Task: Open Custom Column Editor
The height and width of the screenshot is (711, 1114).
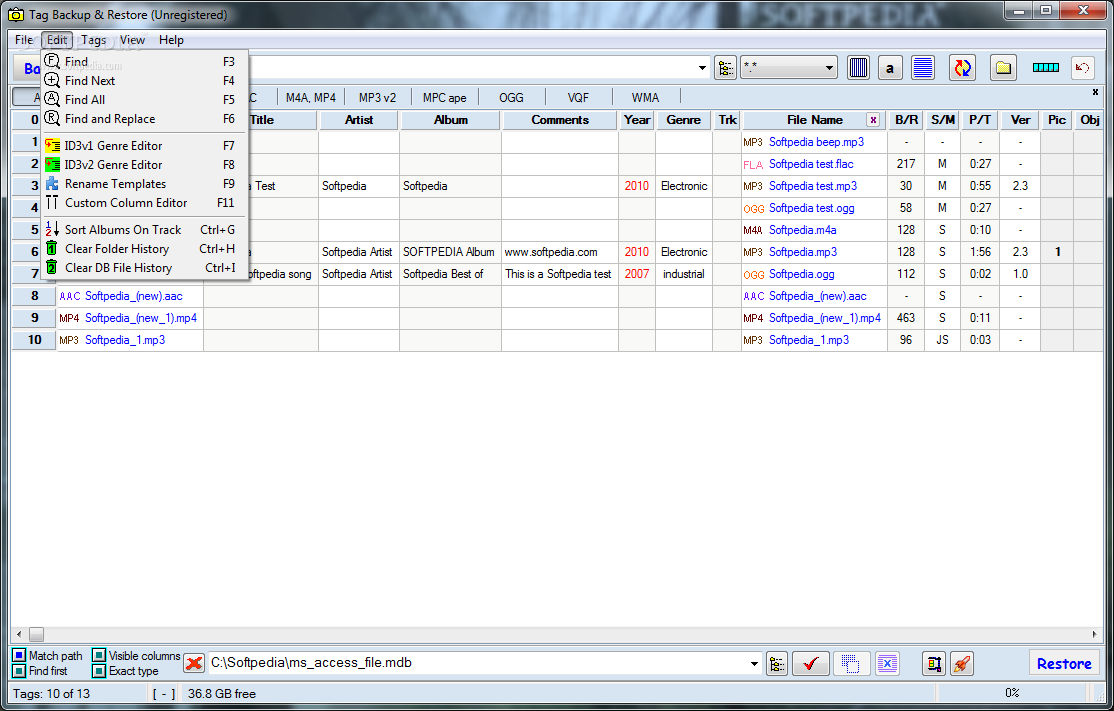Action: click(144, 203)
